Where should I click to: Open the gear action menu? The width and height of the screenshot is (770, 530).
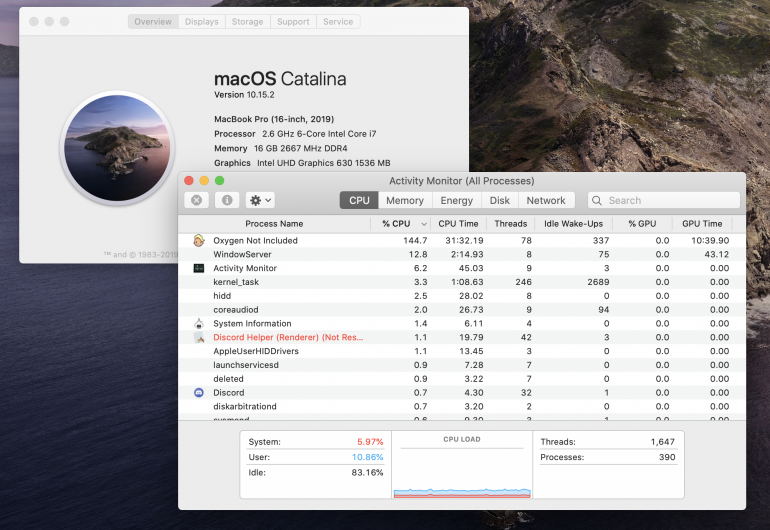click(260, 200)
